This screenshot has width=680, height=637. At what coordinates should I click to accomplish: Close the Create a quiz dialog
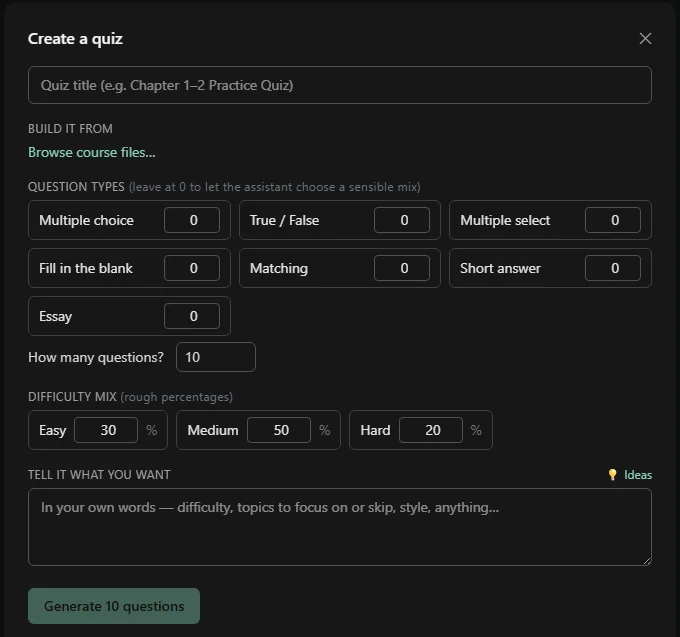[x=645, y=39]
